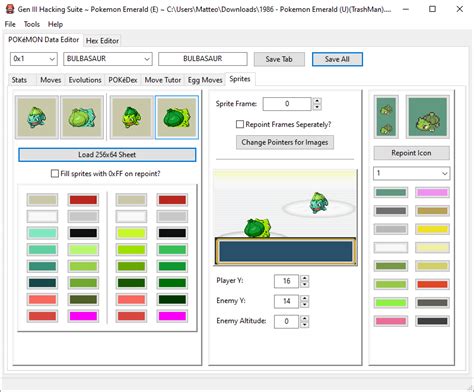Click the Player Y input field
This screenshot has height=392, width=474.
(x=286, y=281)
